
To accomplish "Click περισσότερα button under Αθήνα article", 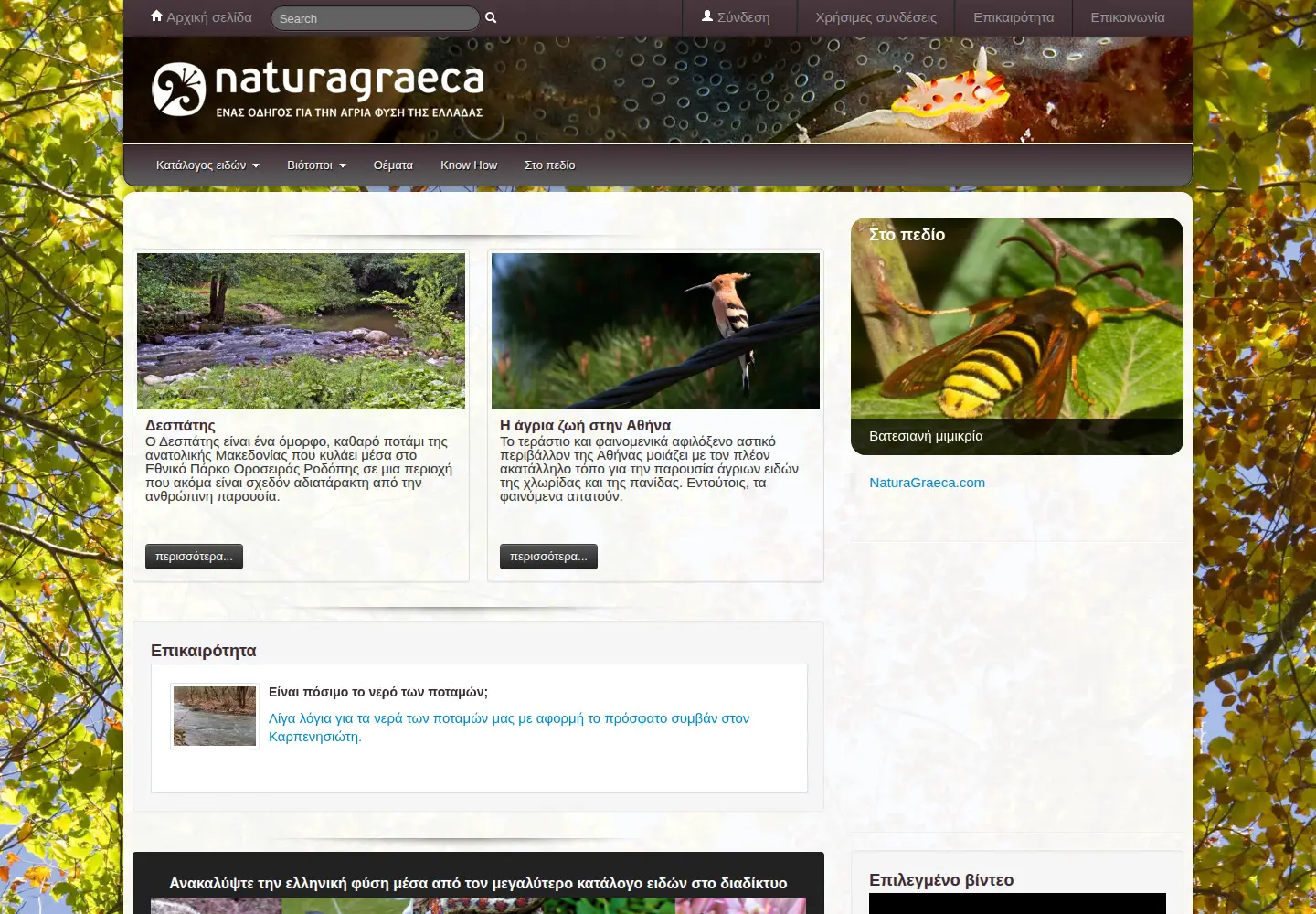I will point(548,557).
